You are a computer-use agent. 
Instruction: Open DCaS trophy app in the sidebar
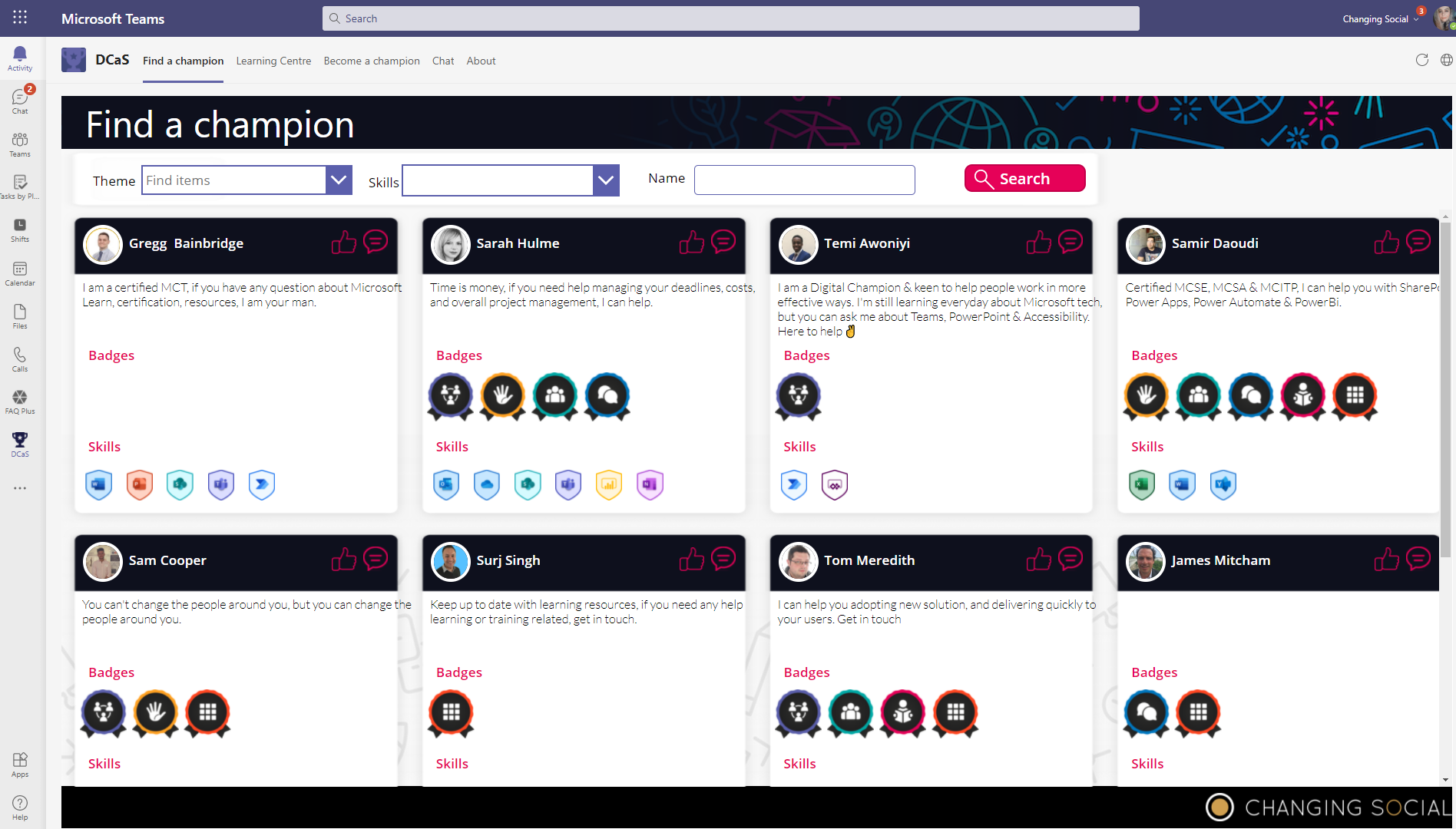pyautogui.click(x=20, y=444)
